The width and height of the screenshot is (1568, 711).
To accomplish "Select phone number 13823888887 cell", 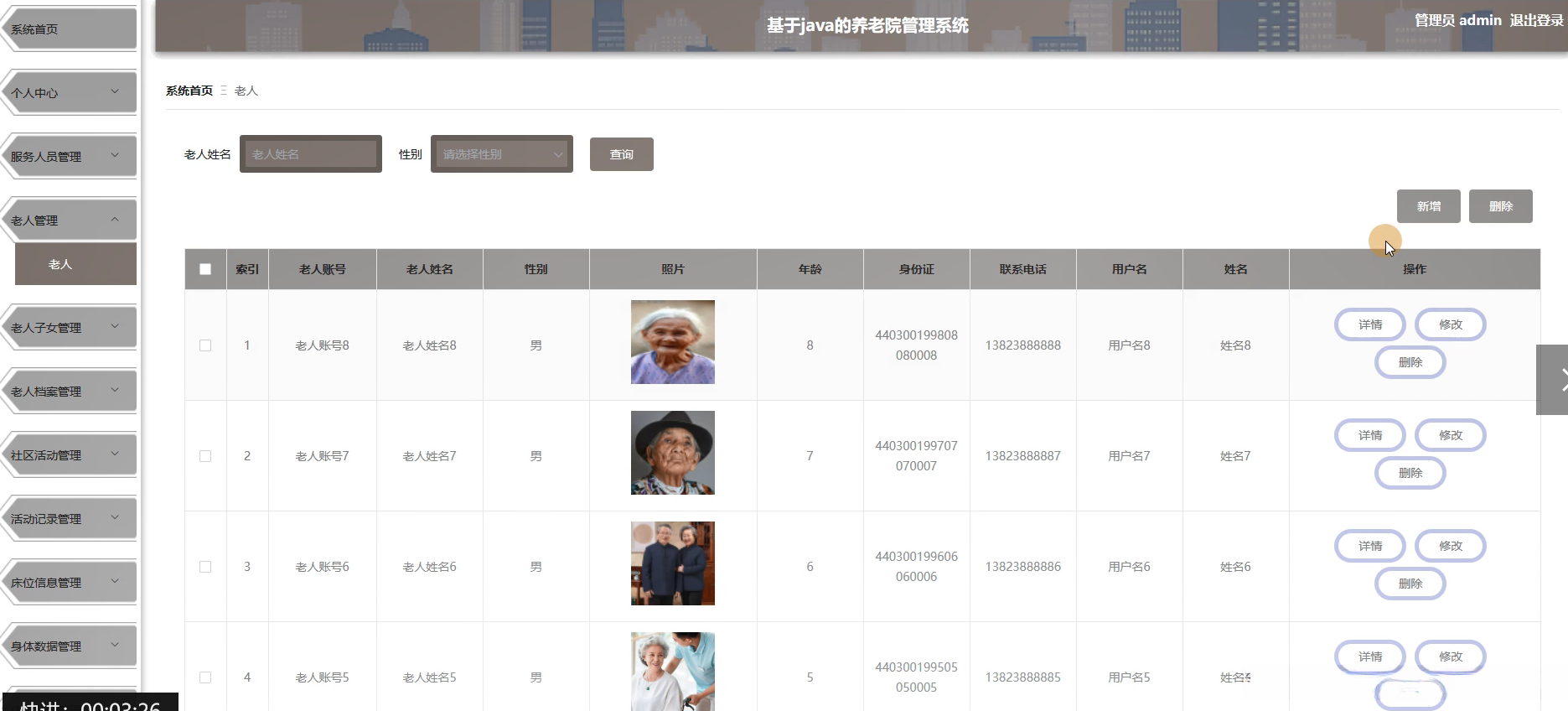I will pyautogui.click(x=1023, y=456).
